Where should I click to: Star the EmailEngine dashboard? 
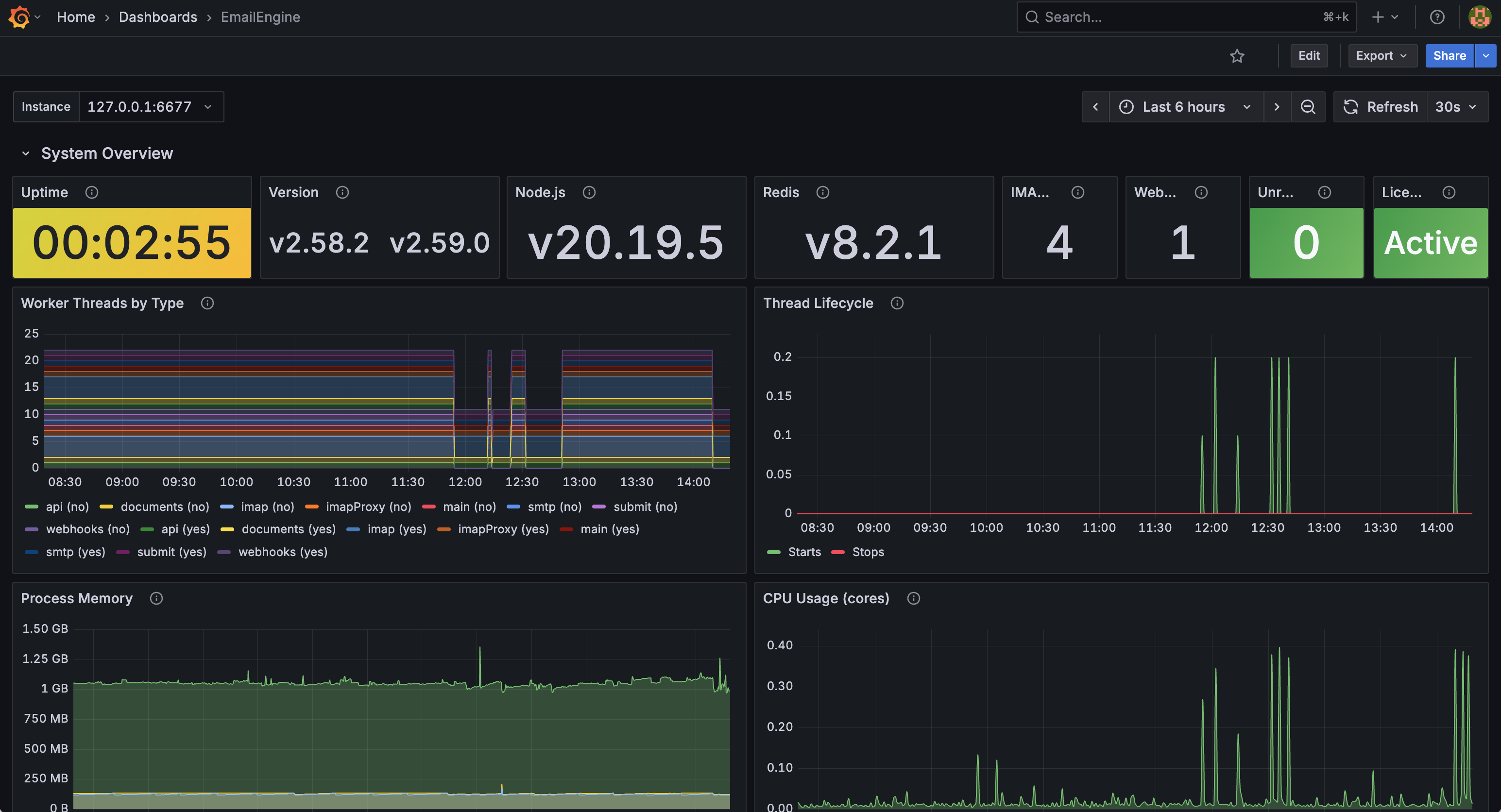[x=1238, y=56]
